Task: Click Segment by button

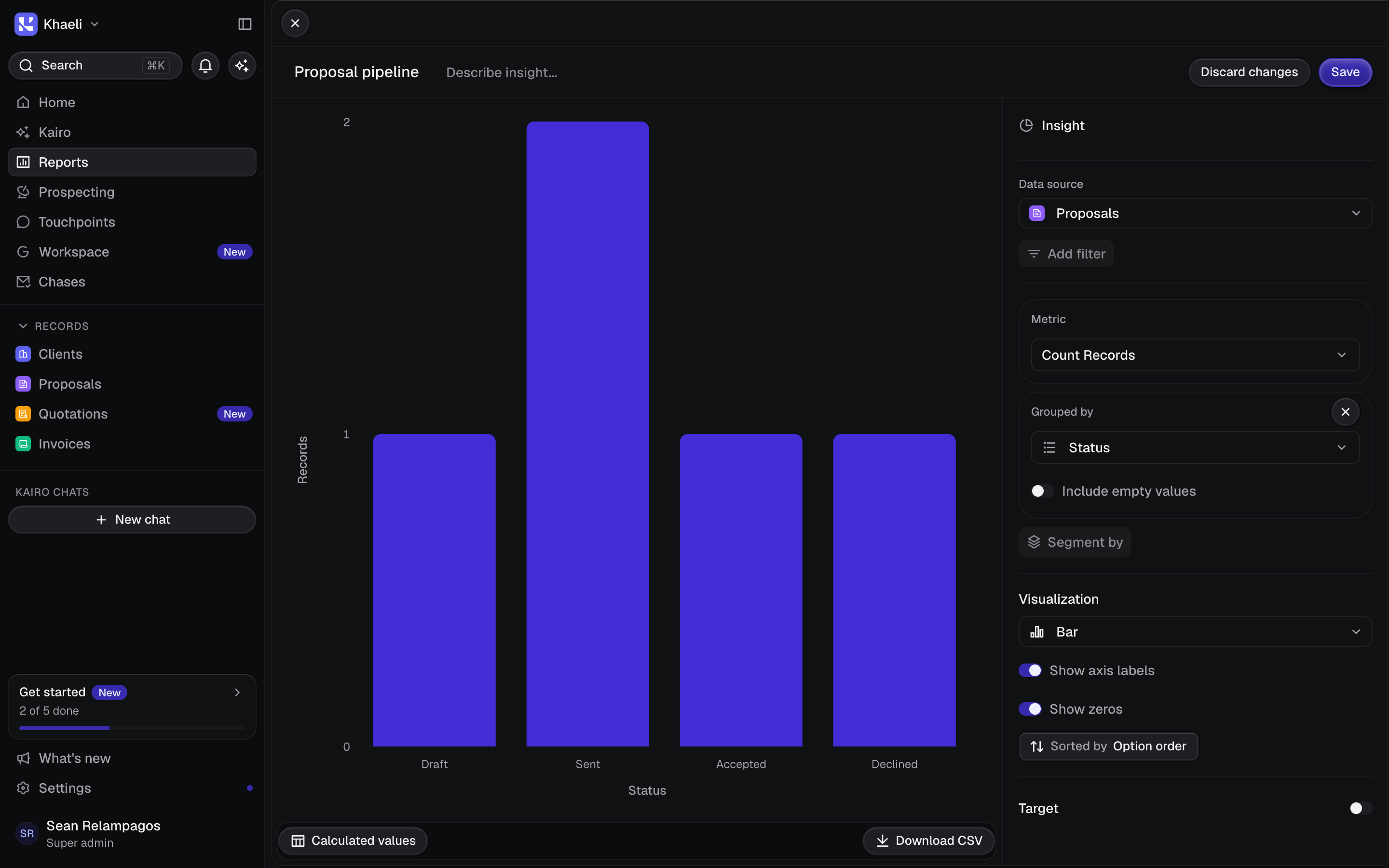Action: 1075,542
